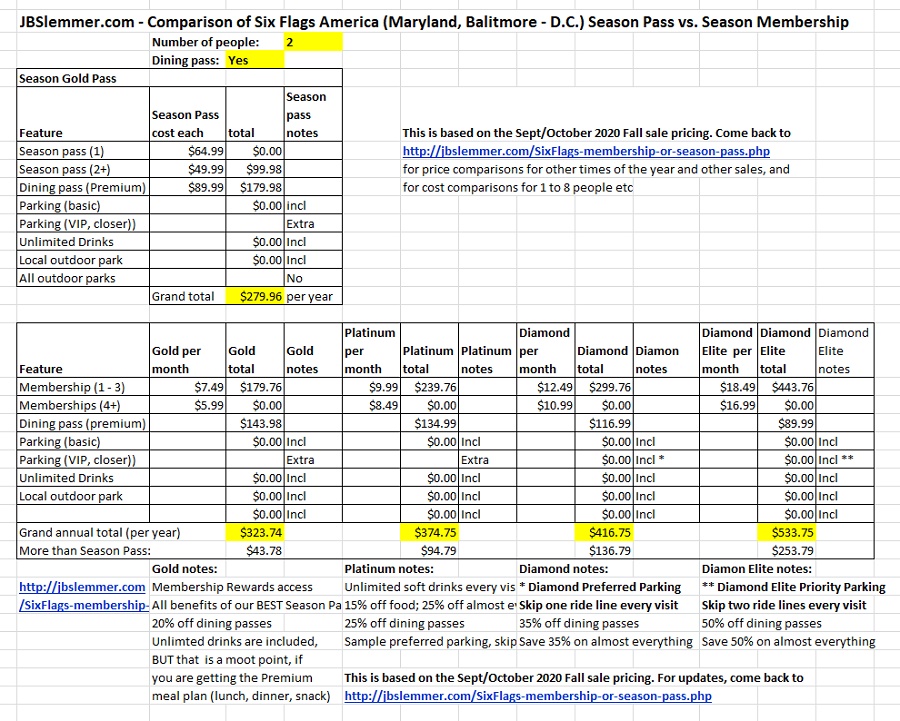The image size is (900, 721).
Task: Select the Diamond Elite annual total $533.75
Action: click(x=786, y=532)
